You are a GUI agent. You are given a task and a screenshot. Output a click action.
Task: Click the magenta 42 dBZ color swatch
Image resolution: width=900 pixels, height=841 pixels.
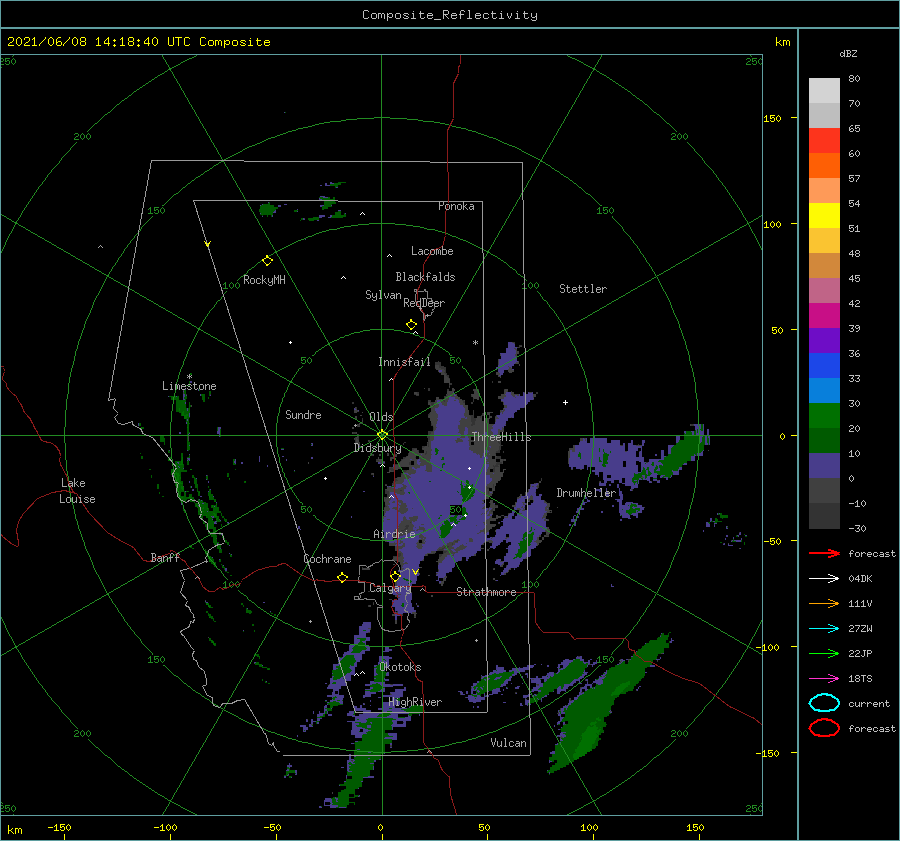click(824, 315)
